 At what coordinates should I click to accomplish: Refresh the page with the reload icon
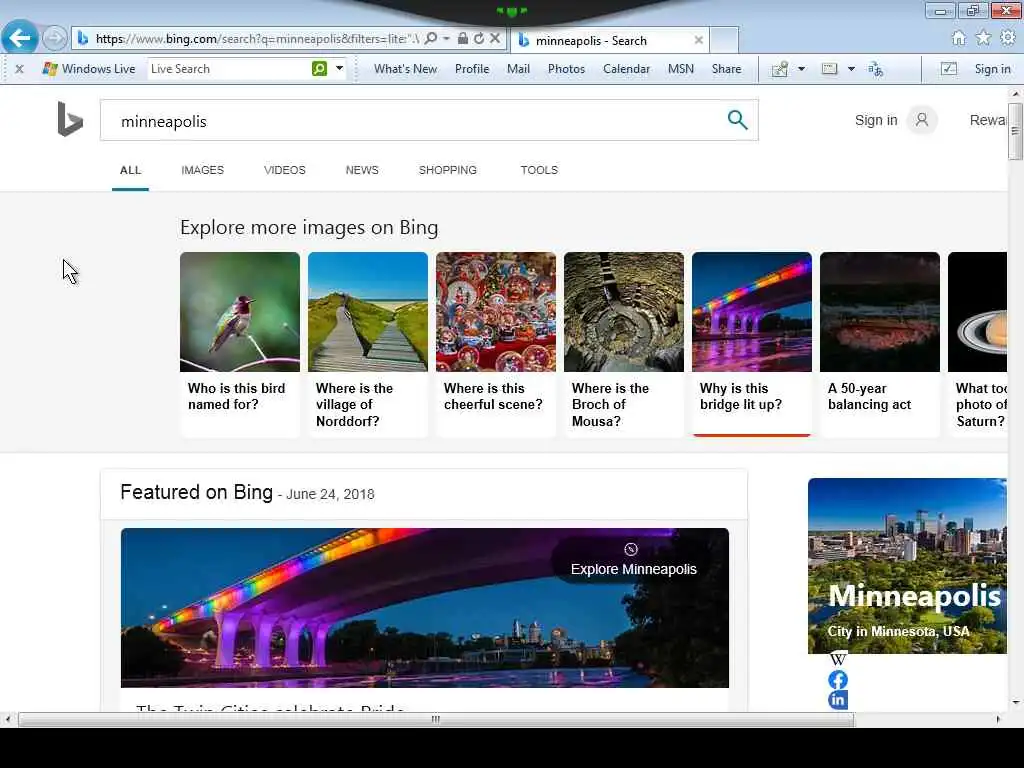tap(479, 39)
